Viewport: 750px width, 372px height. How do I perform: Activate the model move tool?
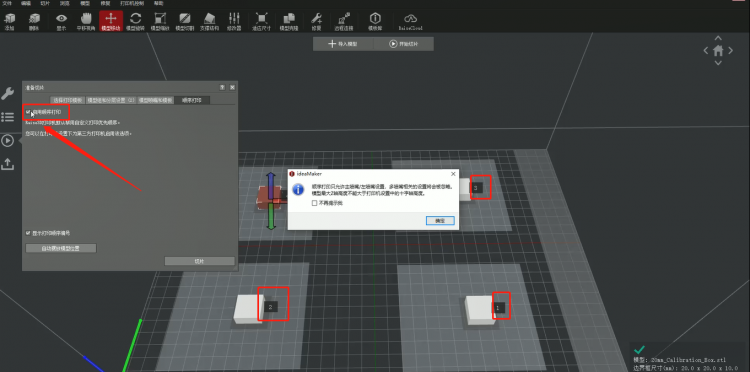tap(110, 21)
